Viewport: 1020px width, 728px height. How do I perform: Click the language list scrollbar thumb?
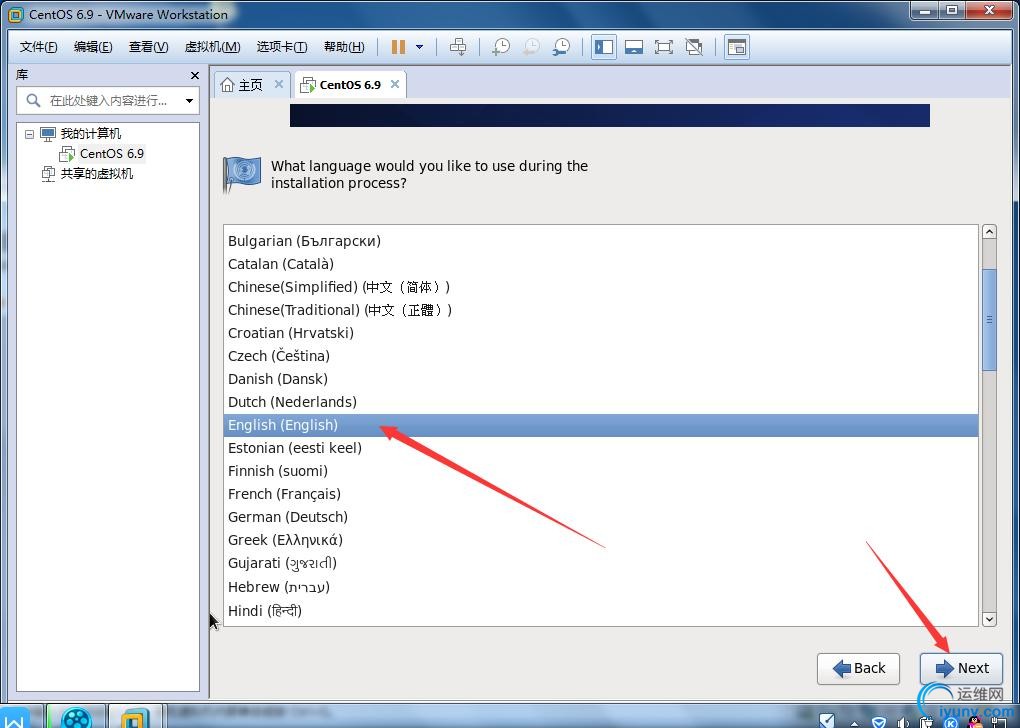(989, 319)
